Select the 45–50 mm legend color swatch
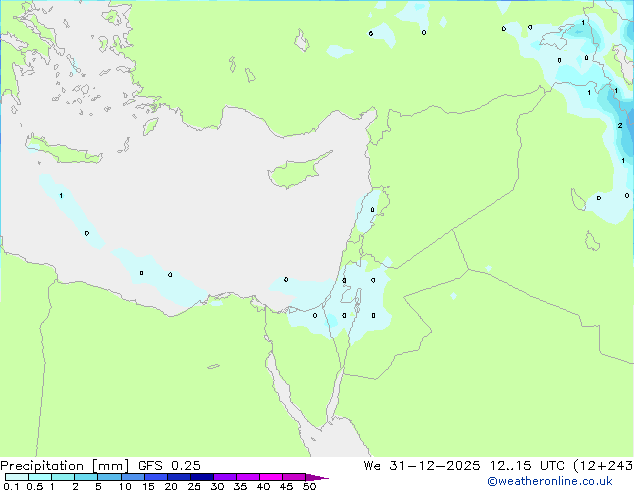 tap(294, 477)
